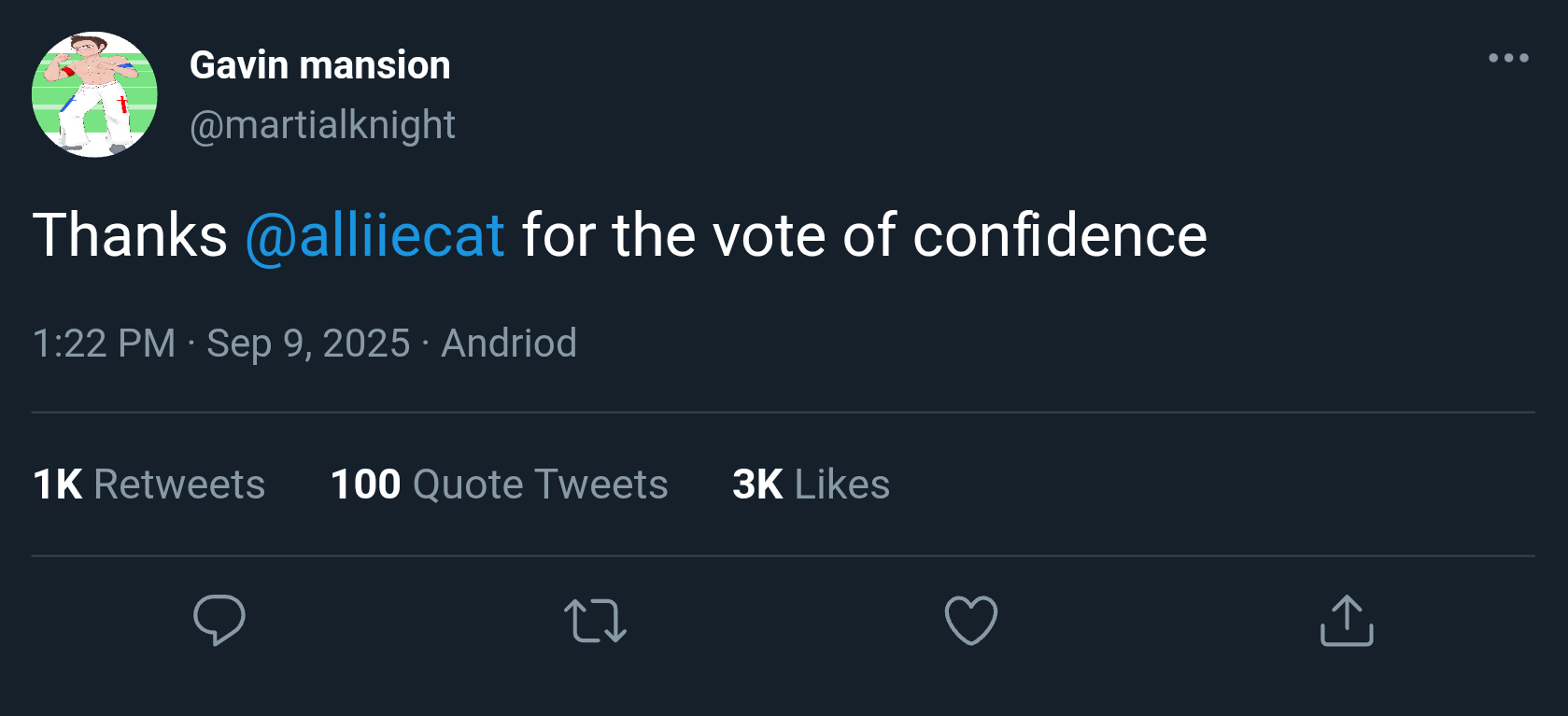View the 1K Retweets list
Screen dimensions: 1568x716
[149, 484]
